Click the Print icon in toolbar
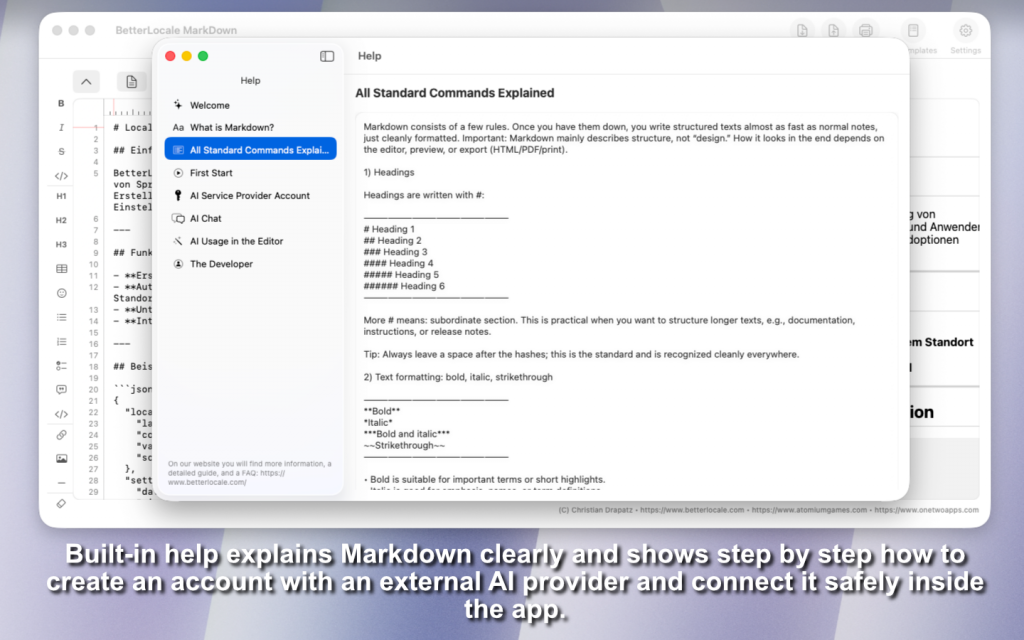Viewport: 1024px width, 640px height. click(x=866, y=31)
